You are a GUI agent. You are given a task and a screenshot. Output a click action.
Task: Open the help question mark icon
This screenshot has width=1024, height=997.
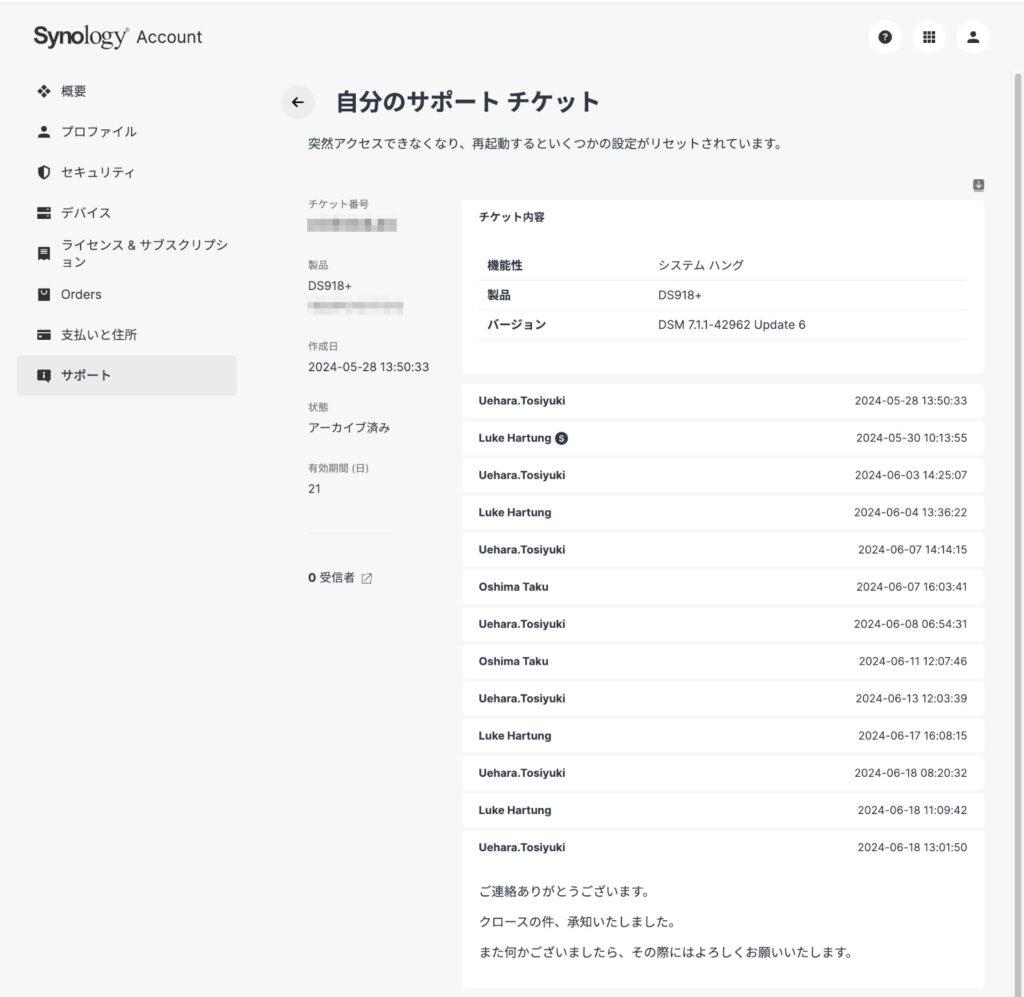[885, 37]
